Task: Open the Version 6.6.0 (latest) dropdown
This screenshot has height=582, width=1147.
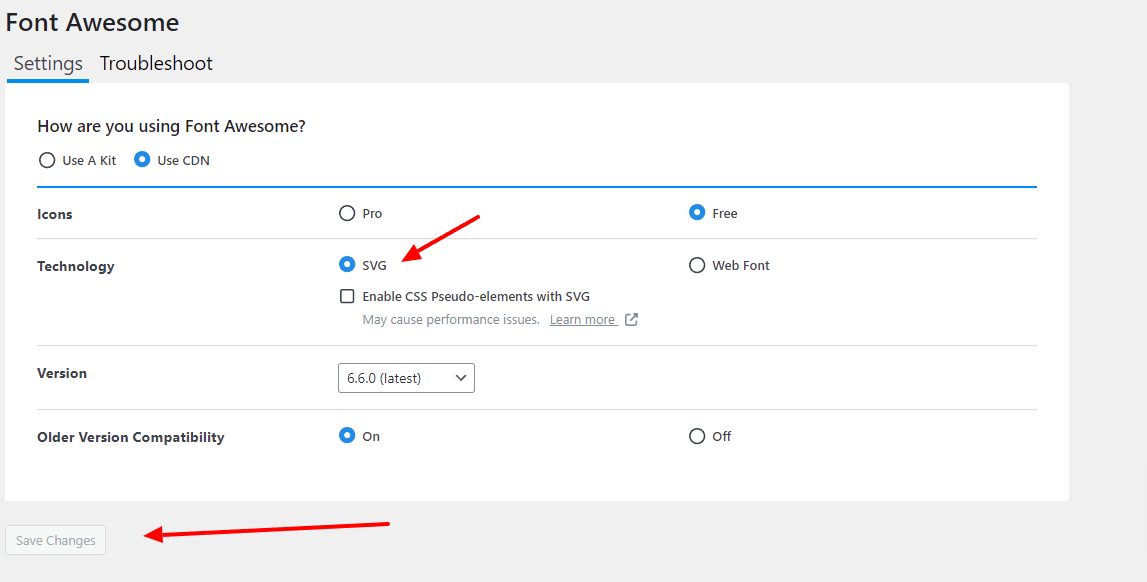Action: click(406, 378)
